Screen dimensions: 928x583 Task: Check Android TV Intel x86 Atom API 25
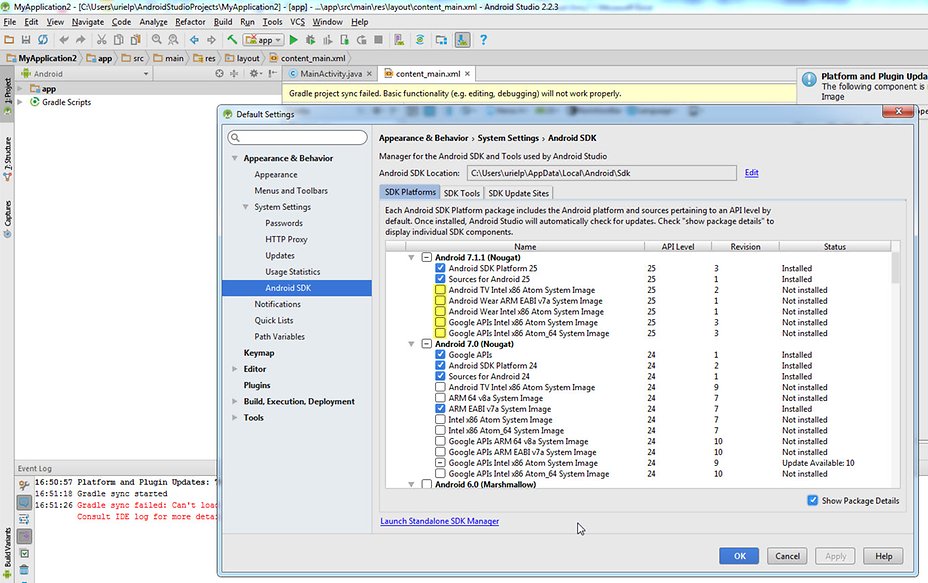tap(440, 290)
